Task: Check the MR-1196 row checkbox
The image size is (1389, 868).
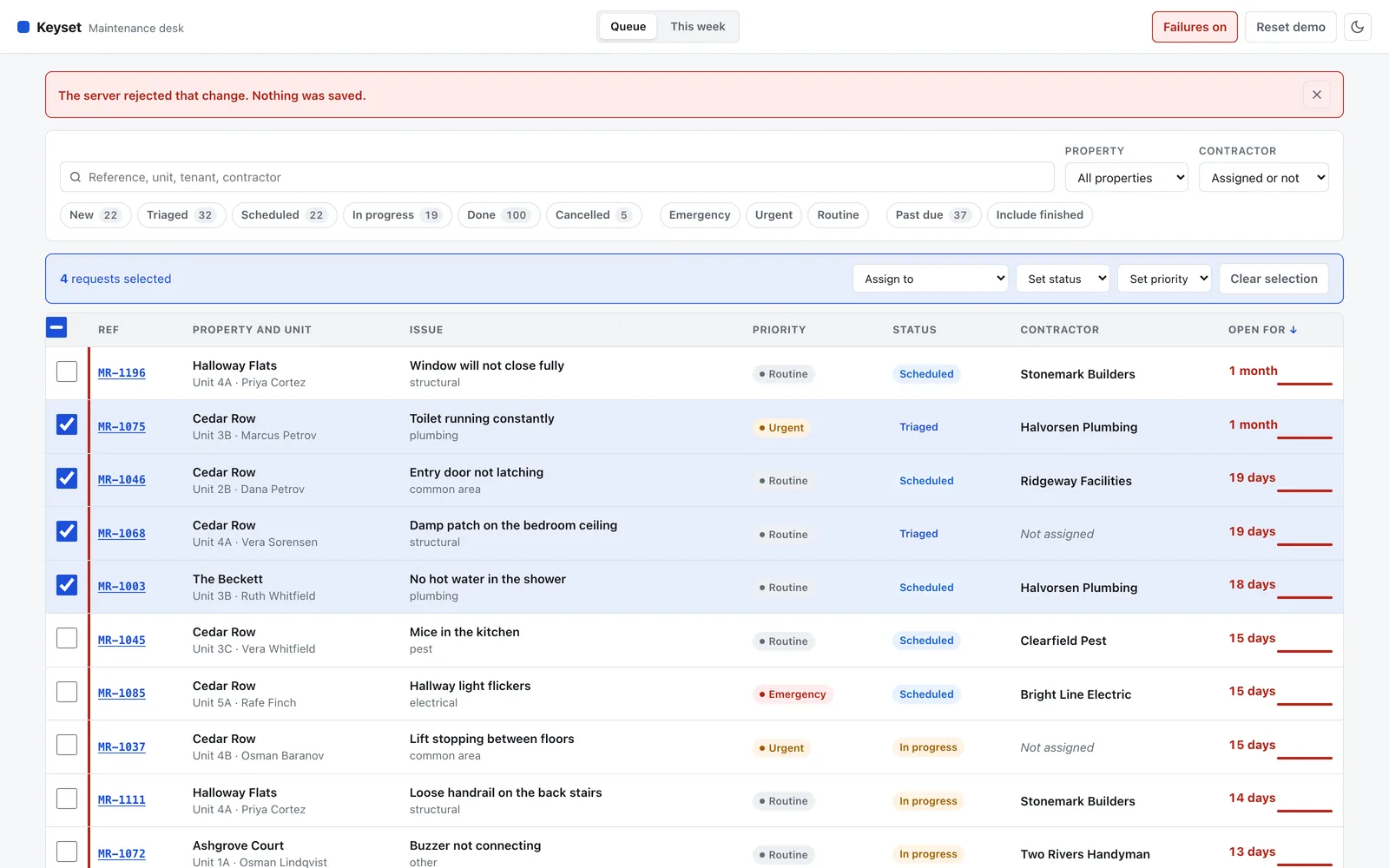Action: click(67, 372)
